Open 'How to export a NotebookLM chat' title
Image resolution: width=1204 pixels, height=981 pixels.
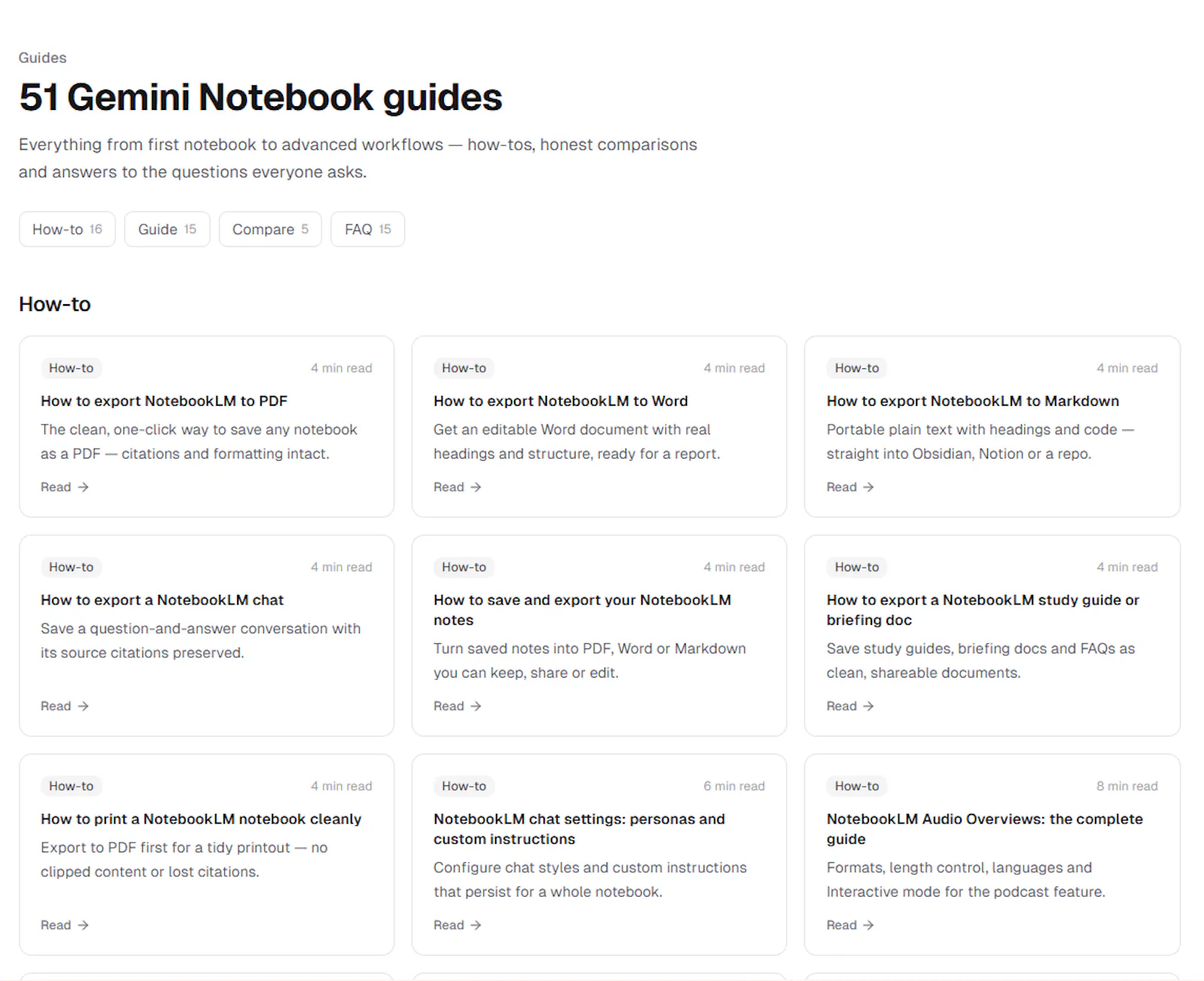pos(162,600)
